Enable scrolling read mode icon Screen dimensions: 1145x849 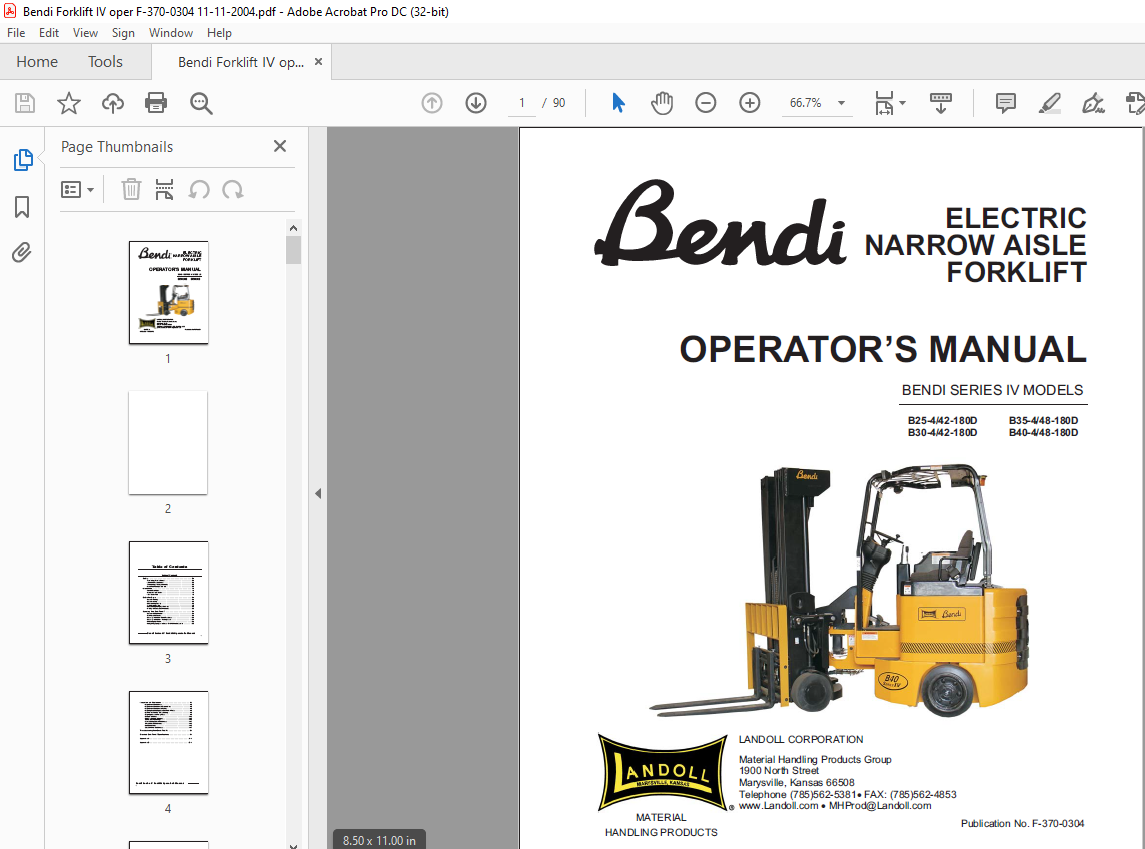click(x=940, y=103)
